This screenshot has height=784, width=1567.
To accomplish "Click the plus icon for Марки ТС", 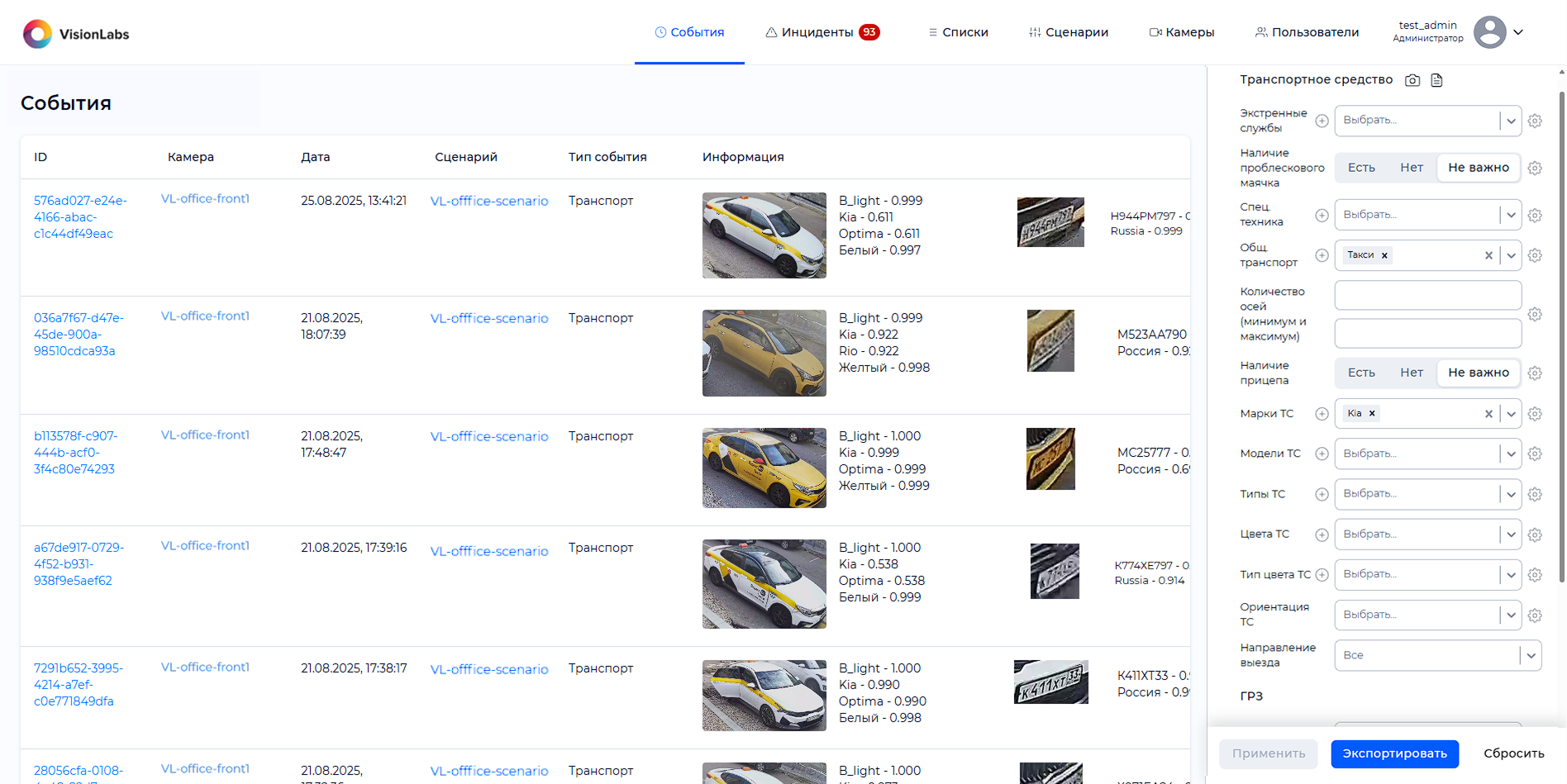I will point(1322,414).
